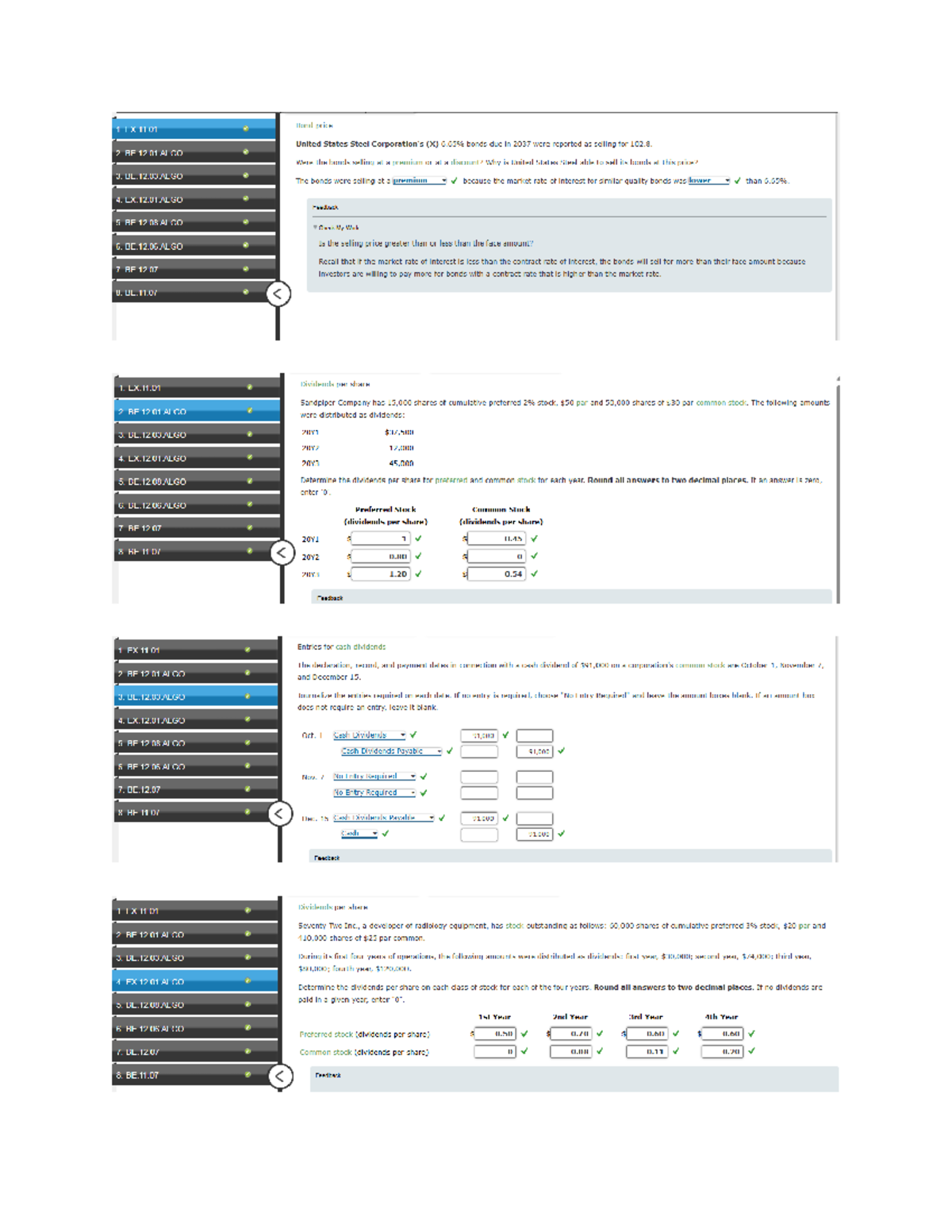Click the 'par' link in the Sandpiper question text

point(582,403)
